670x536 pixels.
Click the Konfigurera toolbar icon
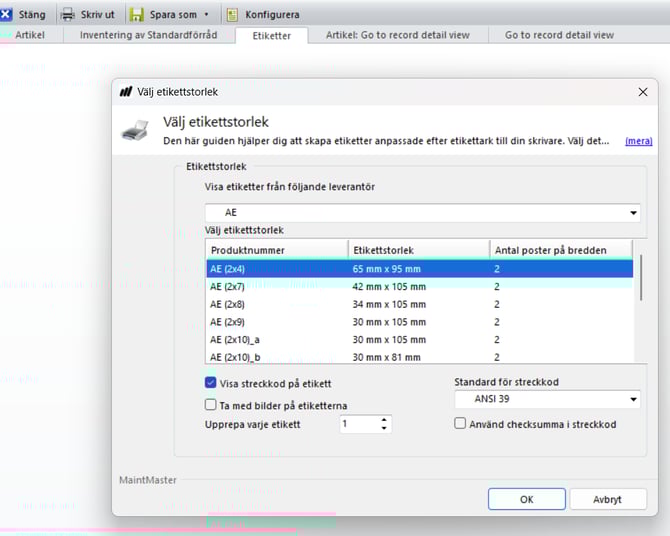[232, 15]
